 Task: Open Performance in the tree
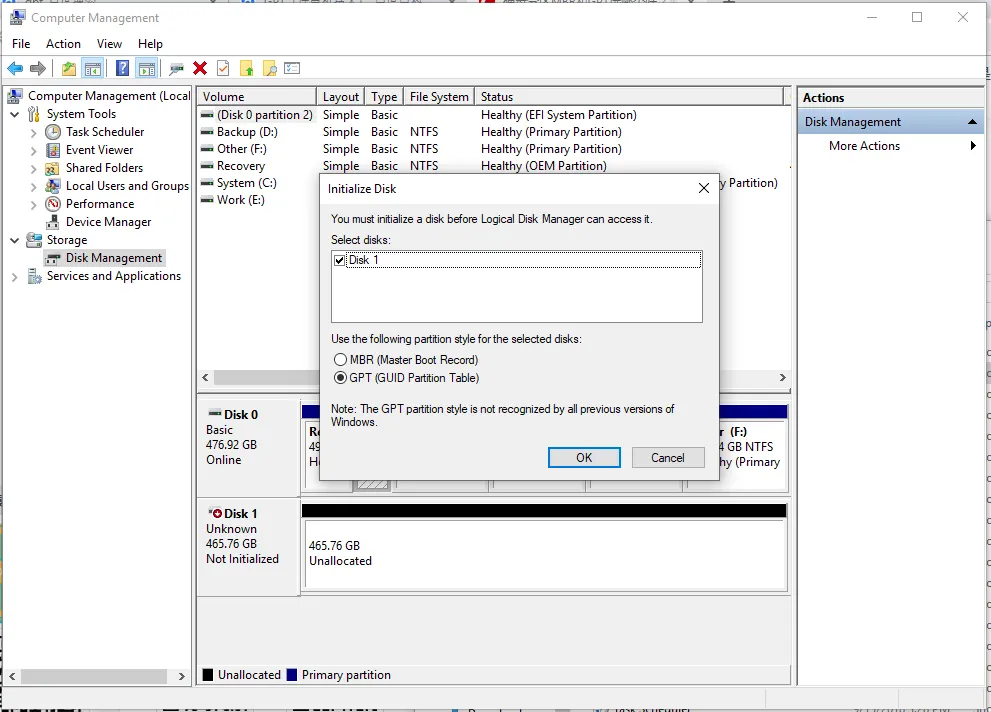click(x=100, y=204)
